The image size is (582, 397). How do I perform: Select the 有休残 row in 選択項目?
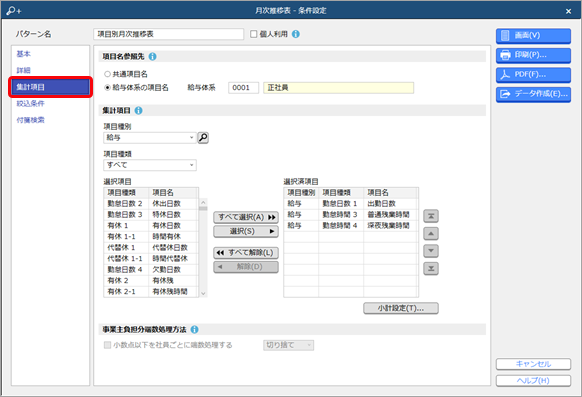[x=151, y=280]
